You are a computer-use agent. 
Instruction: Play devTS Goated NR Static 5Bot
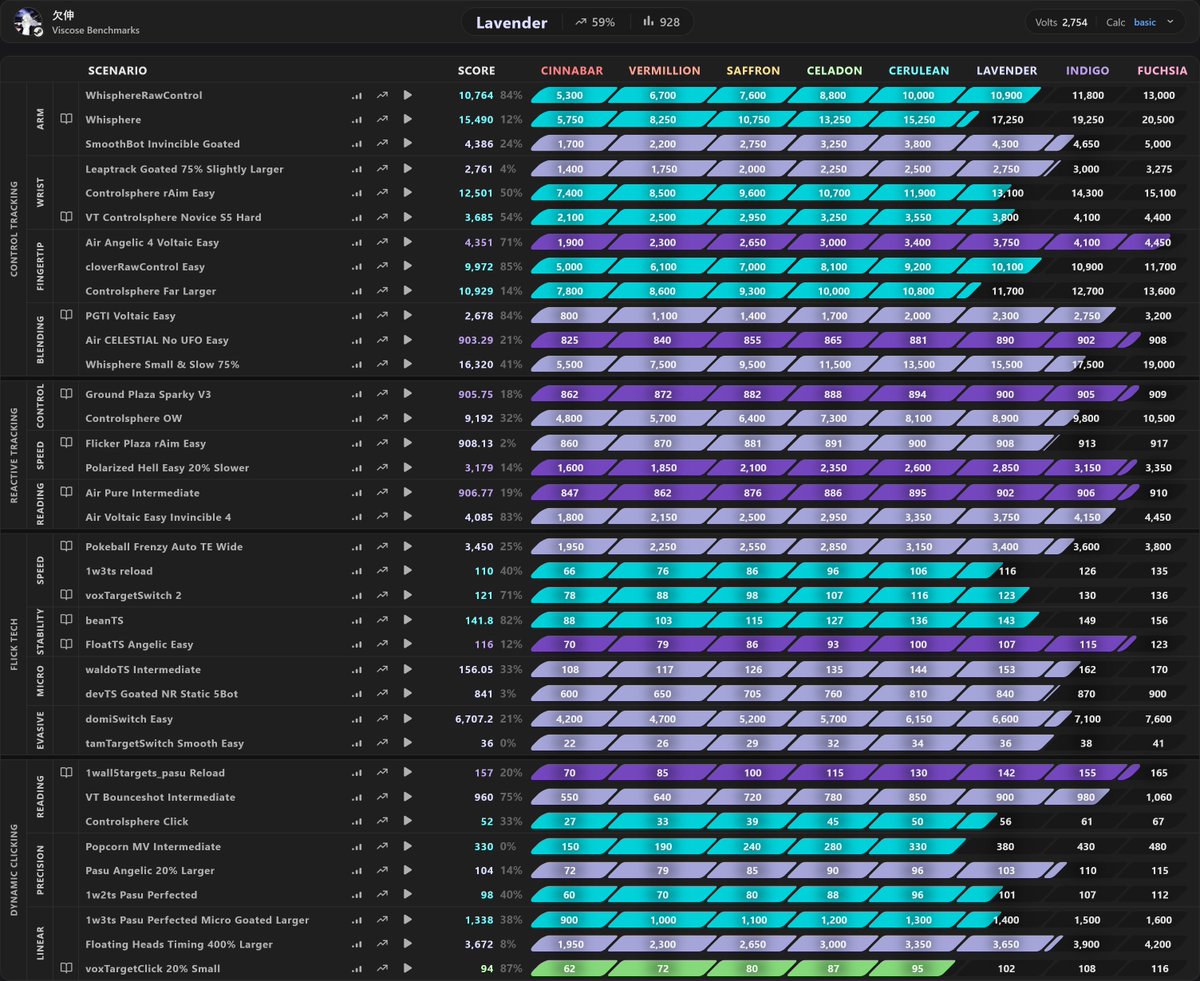coord(407,694)
